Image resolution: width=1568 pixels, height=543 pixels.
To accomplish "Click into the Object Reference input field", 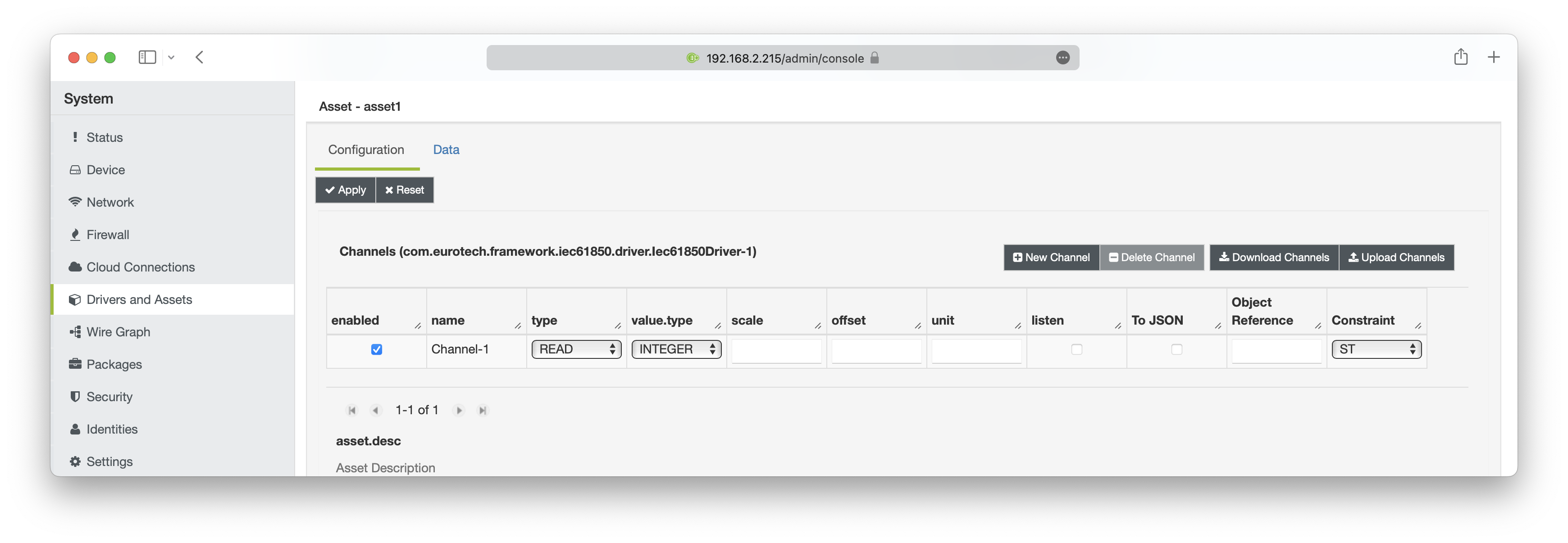I will click(1276, 351).
